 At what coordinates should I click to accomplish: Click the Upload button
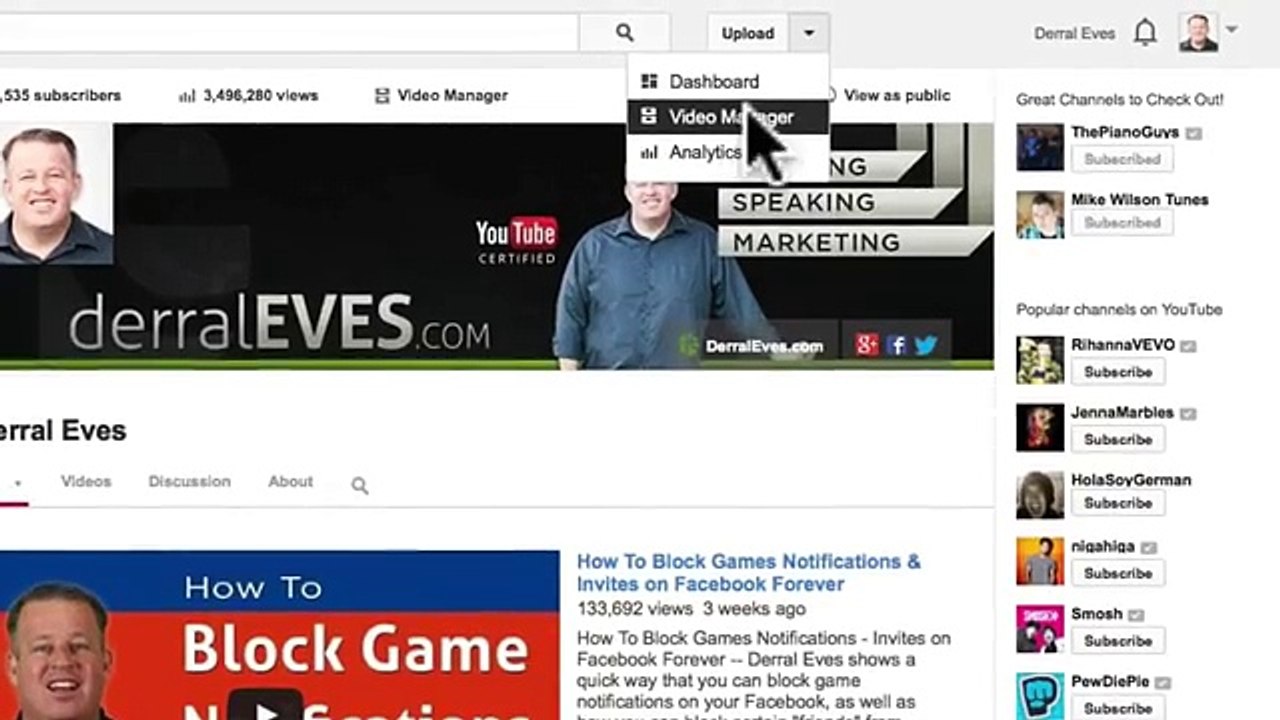pos(748,33)
